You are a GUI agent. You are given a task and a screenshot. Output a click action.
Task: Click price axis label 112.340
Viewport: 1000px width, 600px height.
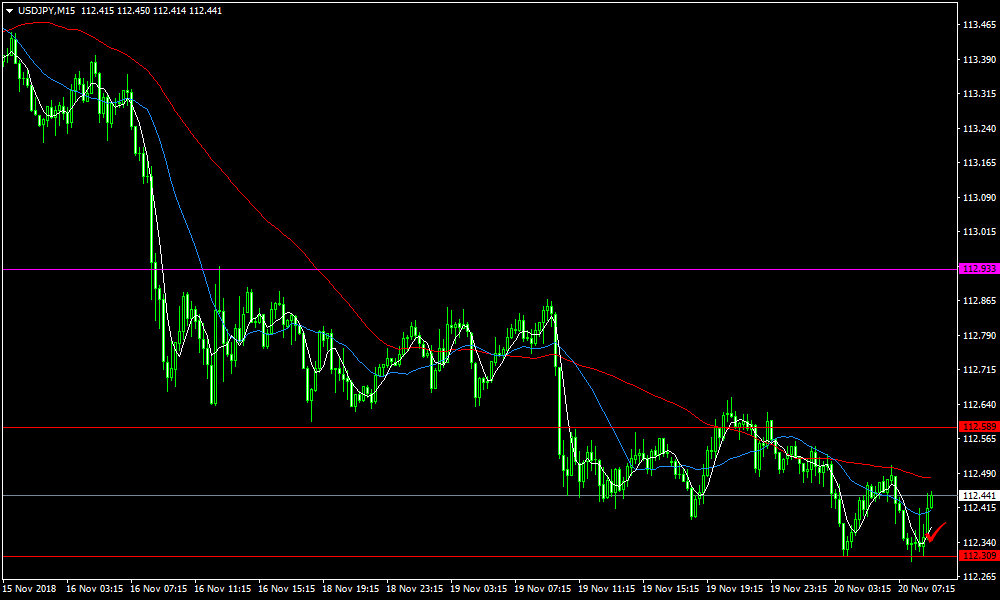(x=979, y=542)
